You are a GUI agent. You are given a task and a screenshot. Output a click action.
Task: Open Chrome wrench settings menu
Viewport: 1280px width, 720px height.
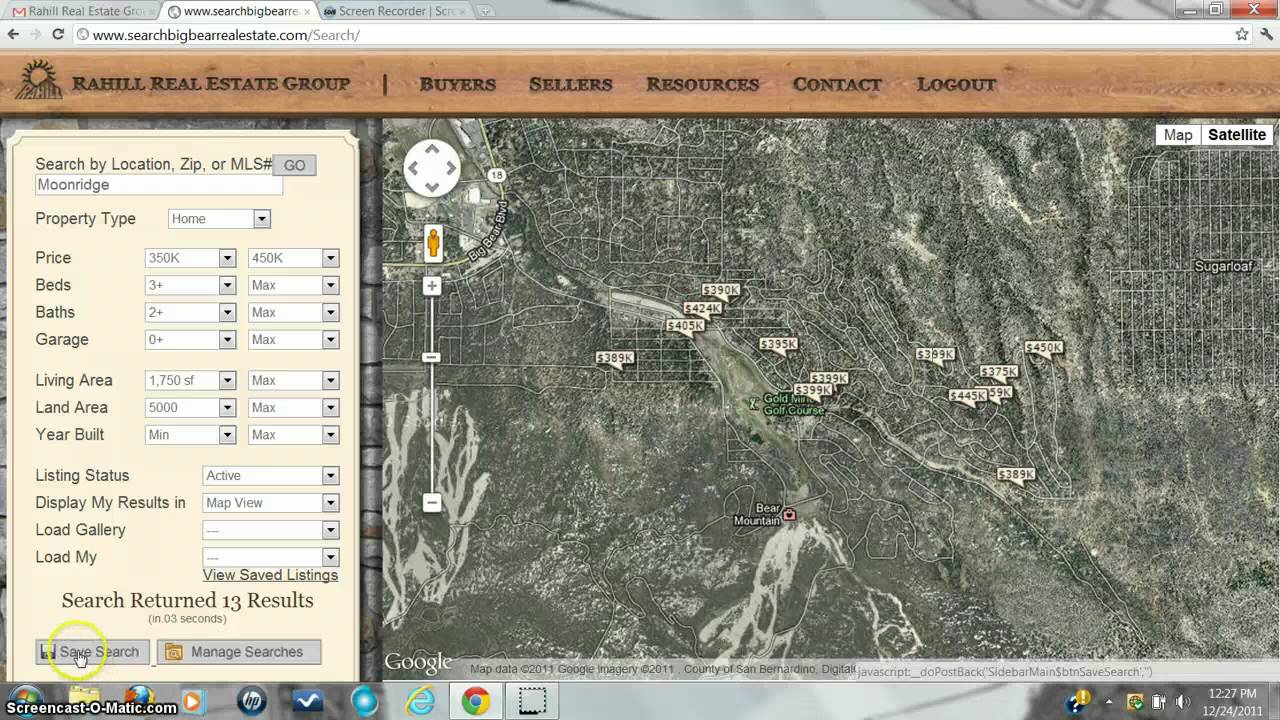1265,34
